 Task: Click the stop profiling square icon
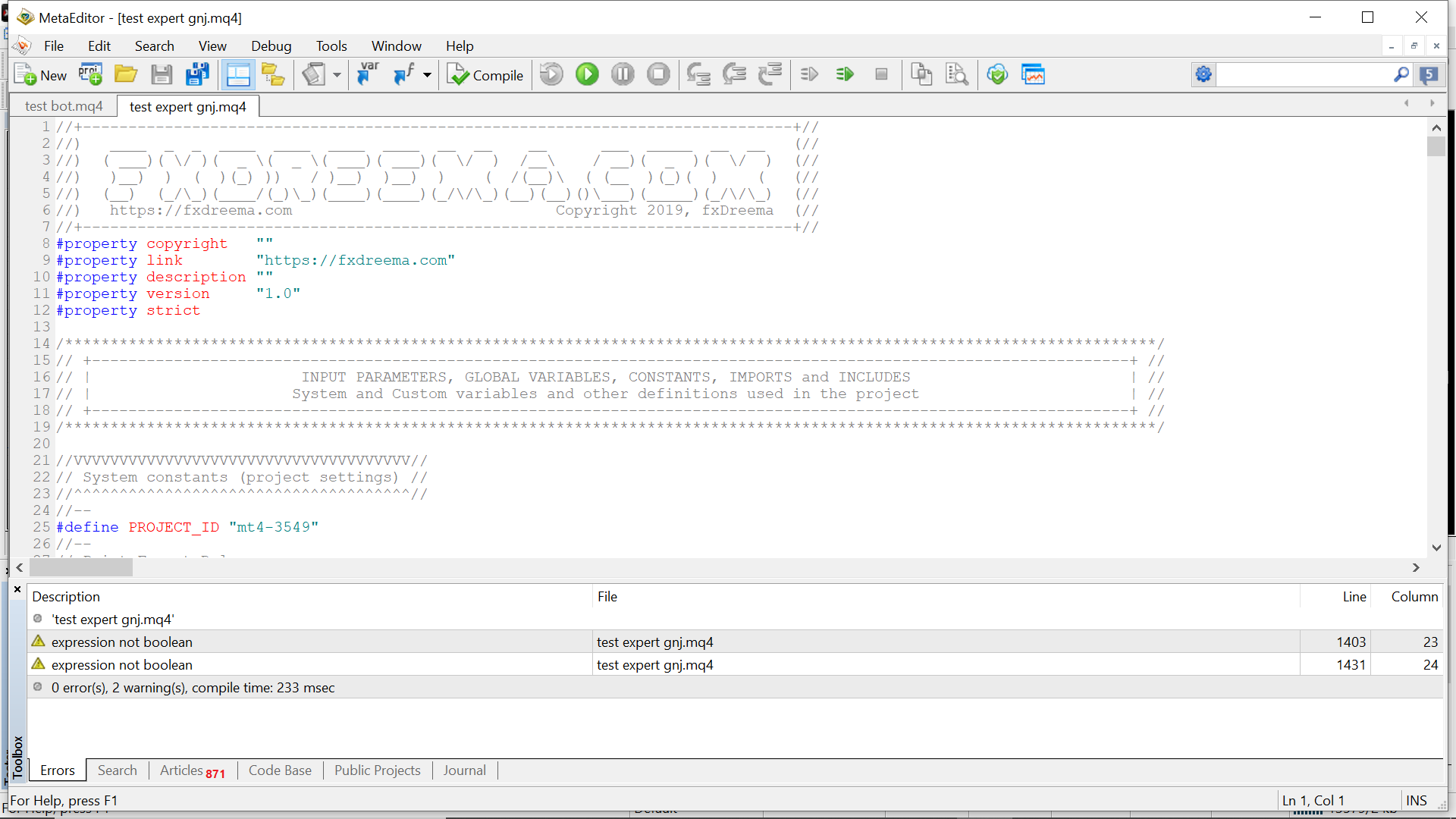tap(881, 74)
